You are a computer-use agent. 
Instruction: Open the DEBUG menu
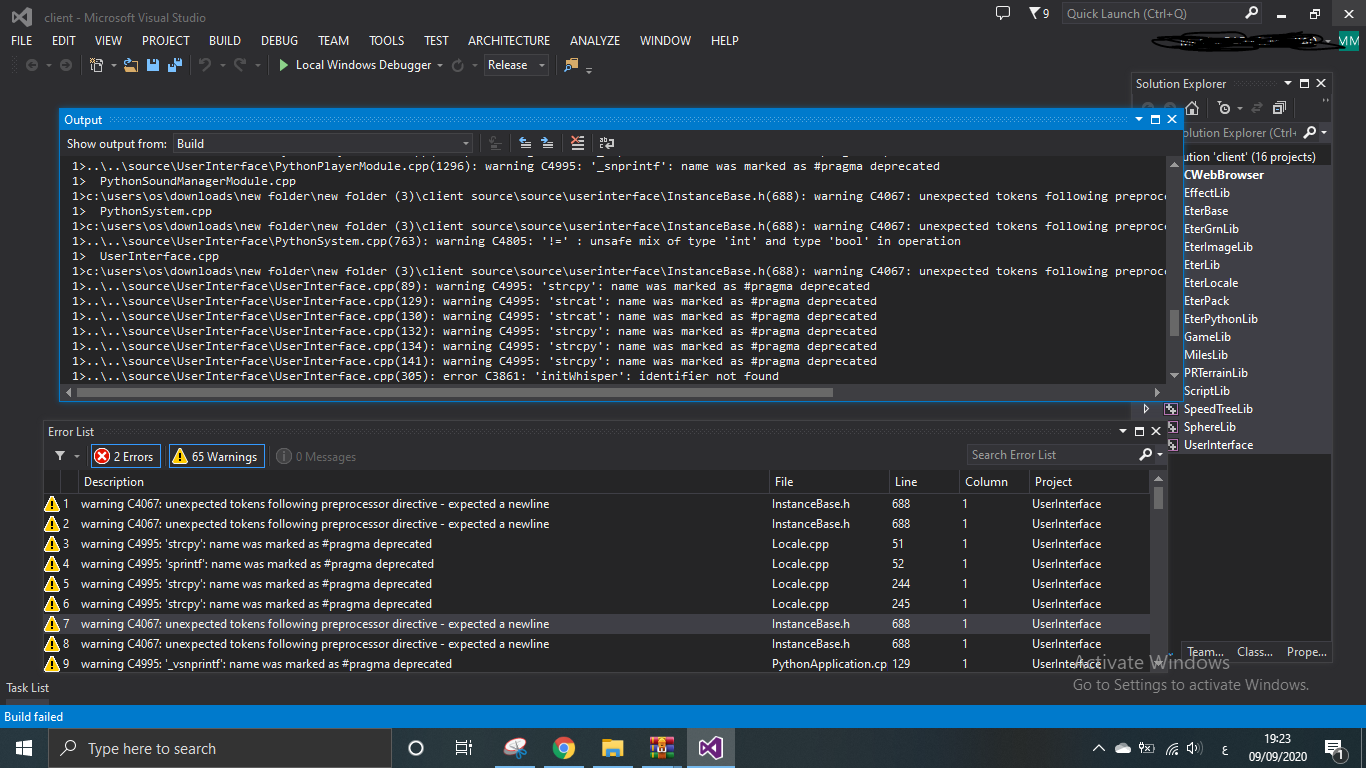tap(280, 41)
